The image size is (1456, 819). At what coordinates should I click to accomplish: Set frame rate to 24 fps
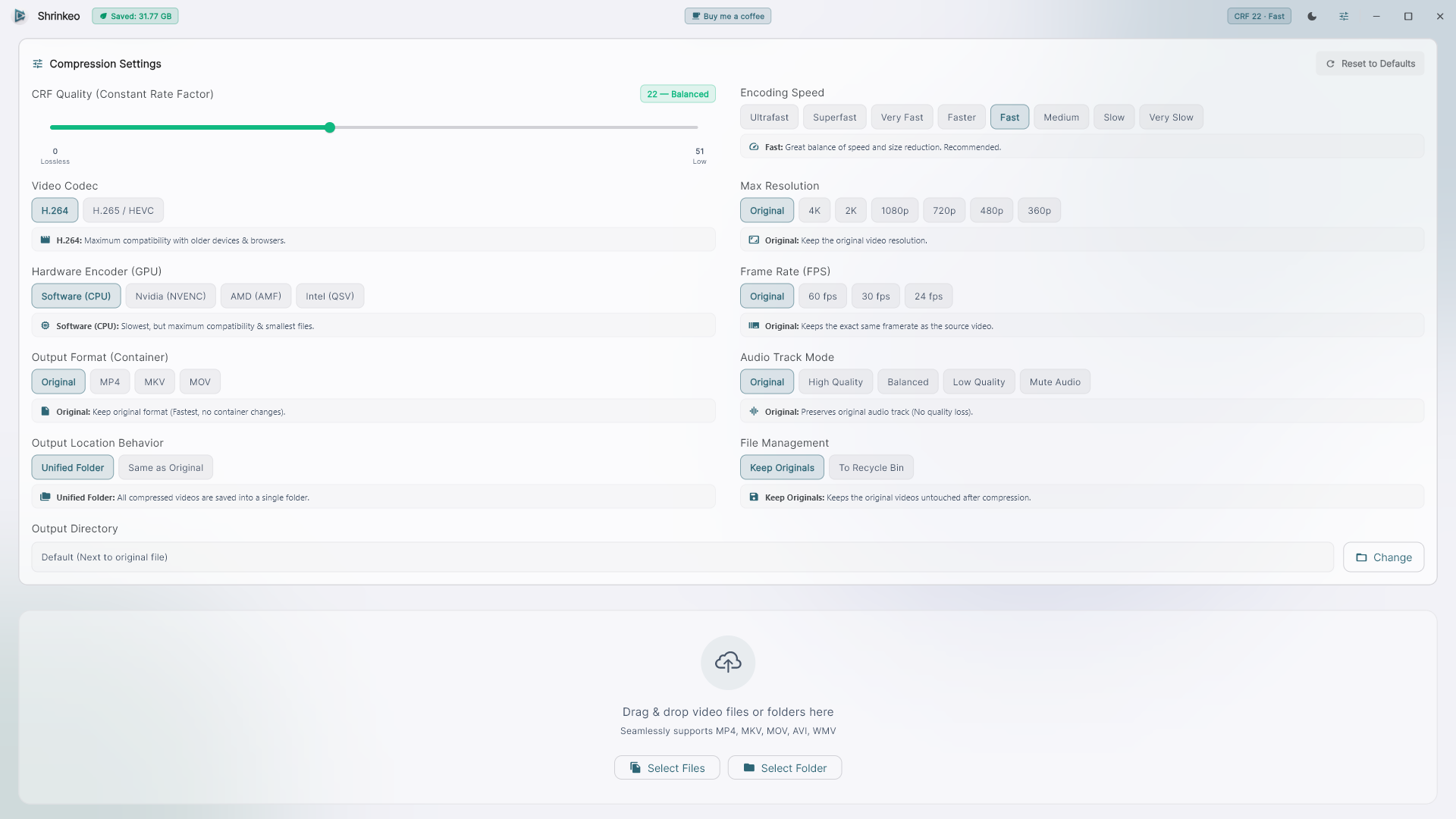(929, 297)
